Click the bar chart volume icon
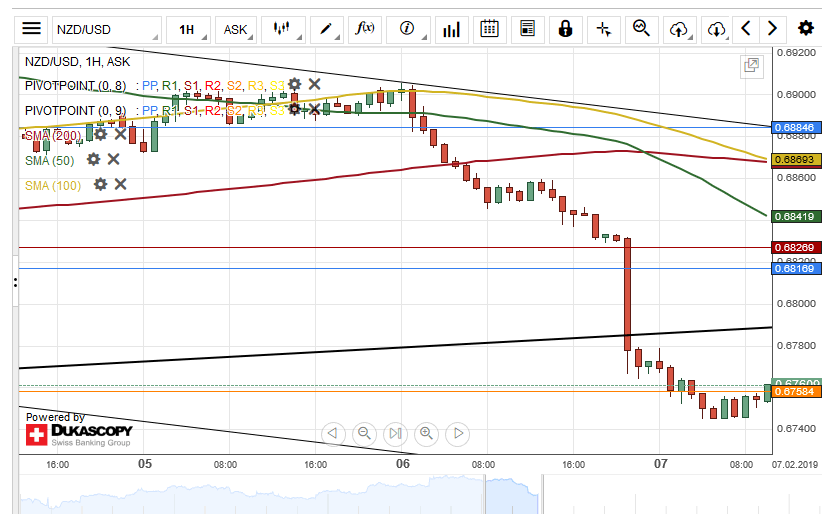 point(452,29)
